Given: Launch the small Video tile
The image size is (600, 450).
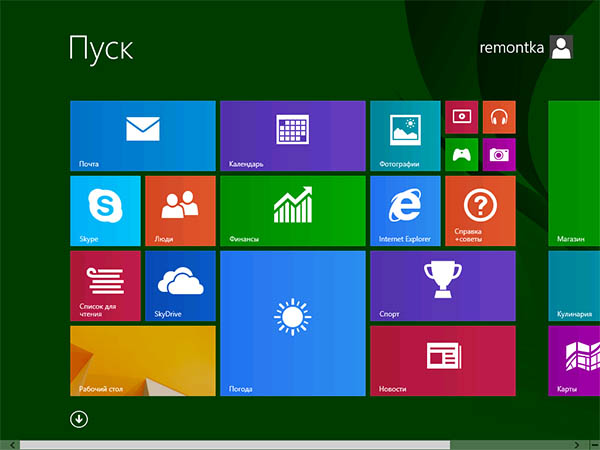Looking at the screenshot, I should [461, 117].
